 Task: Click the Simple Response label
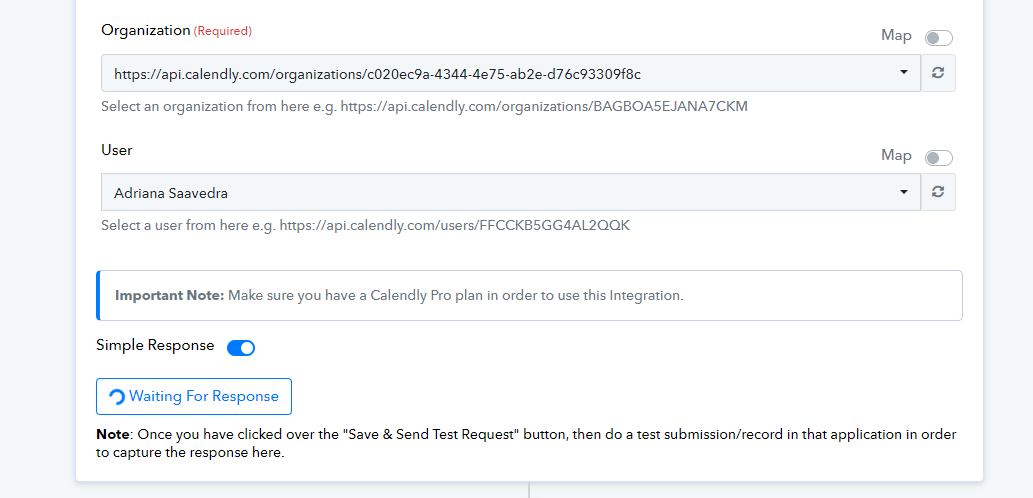(x=155, y=346)
